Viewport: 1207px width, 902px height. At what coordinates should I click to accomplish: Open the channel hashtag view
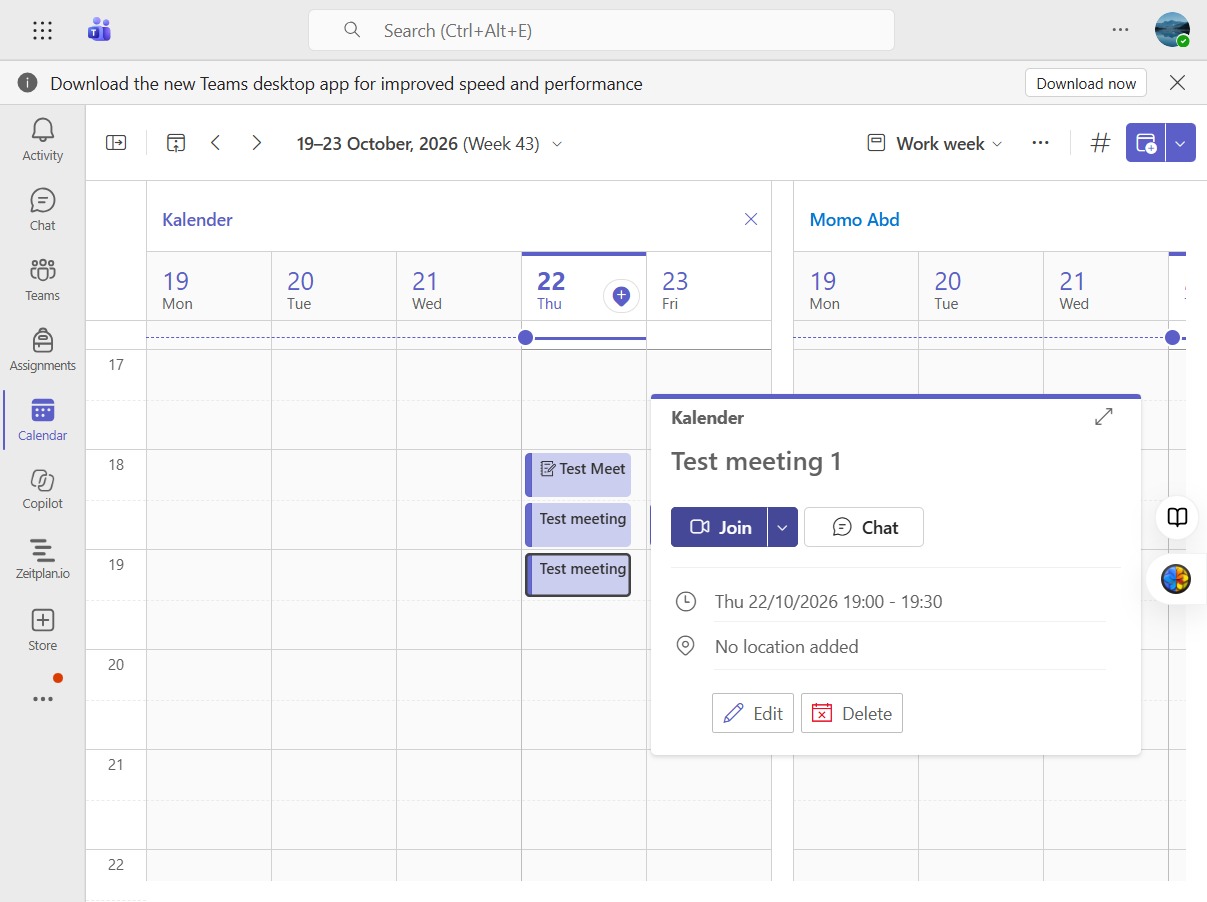pos(1100,143)
